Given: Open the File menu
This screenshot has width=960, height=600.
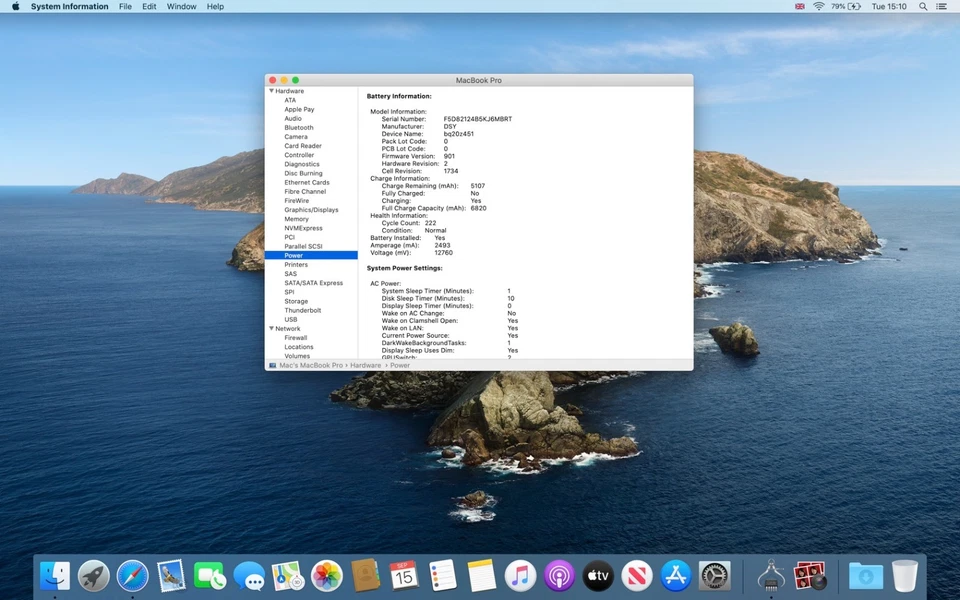Looking at the screenshot, I should [x=125, y=6].
